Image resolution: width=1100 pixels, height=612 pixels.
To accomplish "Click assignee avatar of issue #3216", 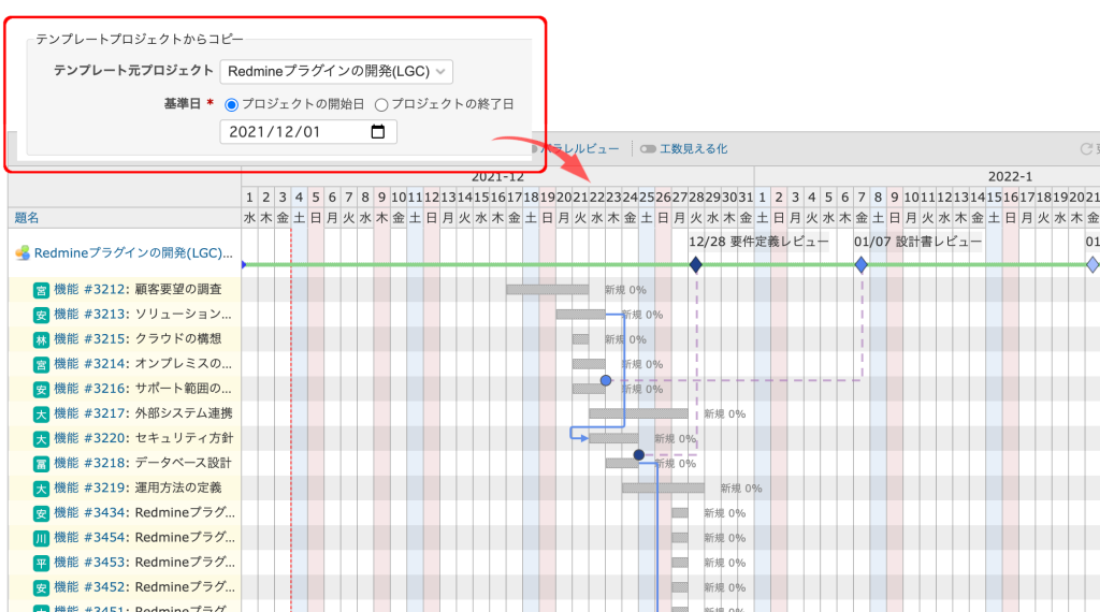I will [x=41, y=389].
